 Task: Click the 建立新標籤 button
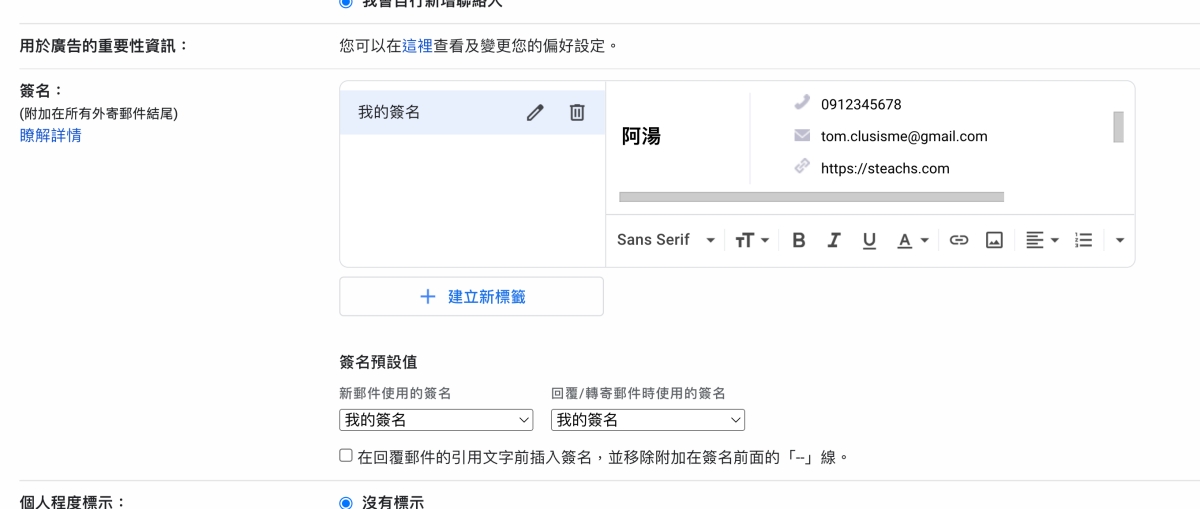[471, 297]
